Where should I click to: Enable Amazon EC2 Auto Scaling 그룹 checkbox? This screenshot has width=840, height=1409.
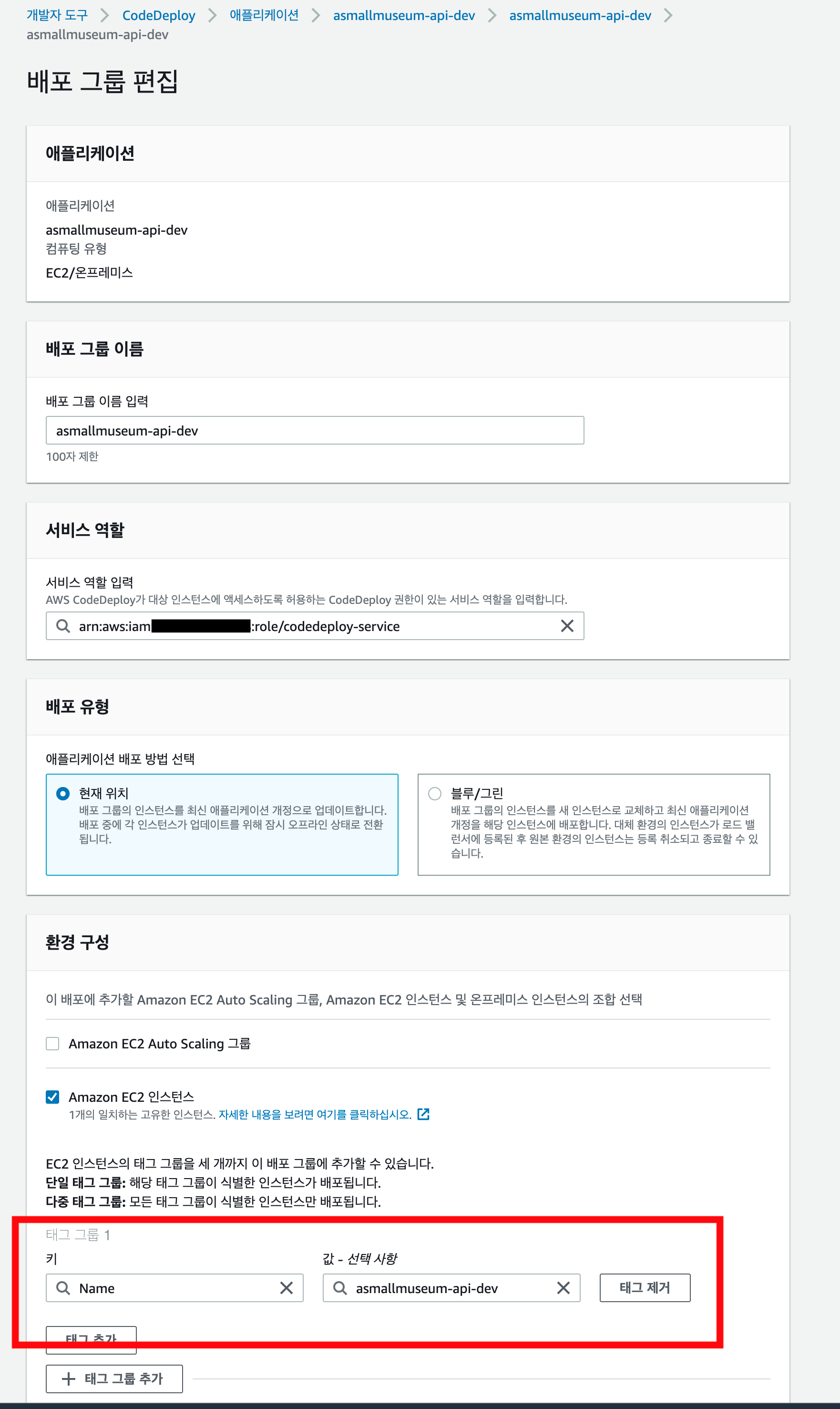pyautogui.click(x=52, y=1043)
